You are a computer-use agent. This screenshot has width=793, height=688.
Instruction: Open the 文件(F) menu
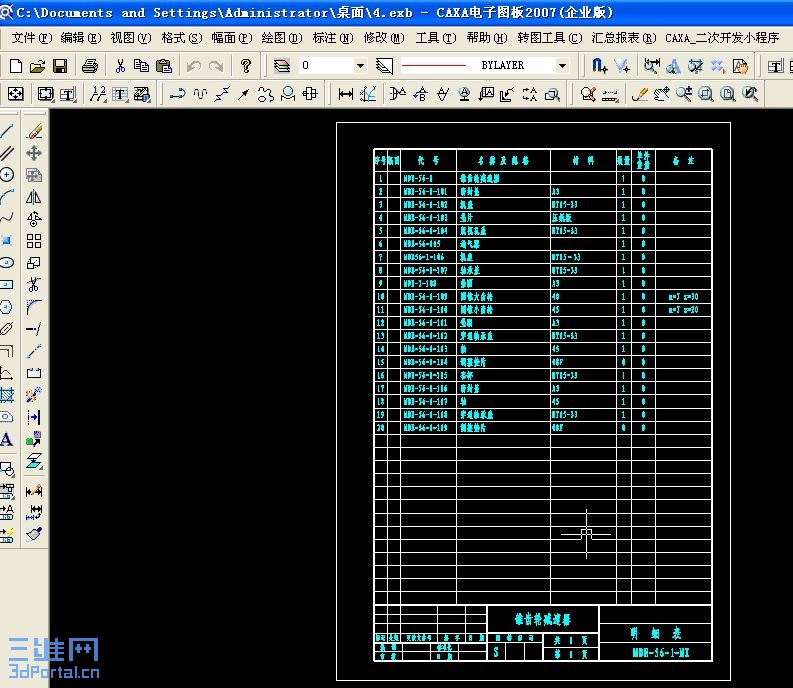[32, 38]
